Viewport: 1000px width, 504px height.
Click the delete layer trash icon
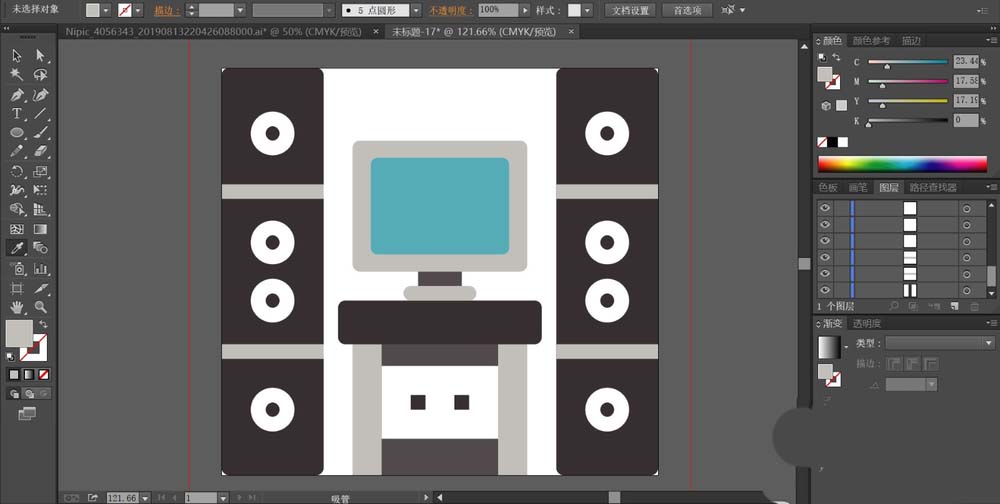point(974,306)
